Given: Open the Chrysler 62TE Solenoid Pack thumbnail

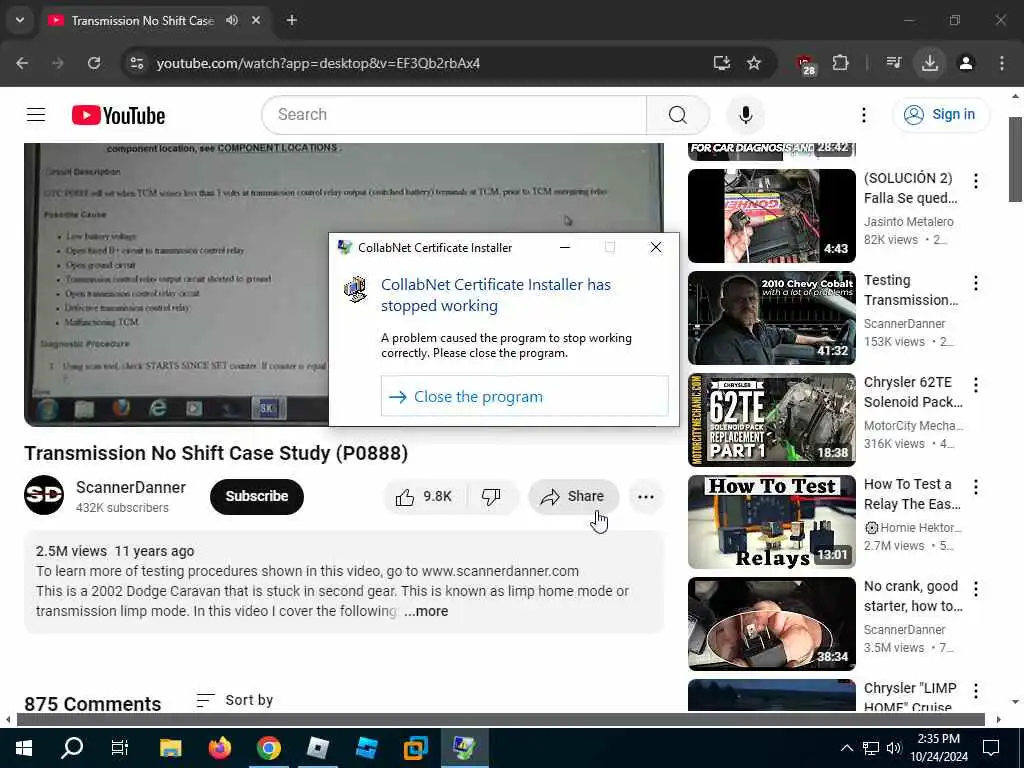Looking at the screenshot, I should tap(772, 420).
